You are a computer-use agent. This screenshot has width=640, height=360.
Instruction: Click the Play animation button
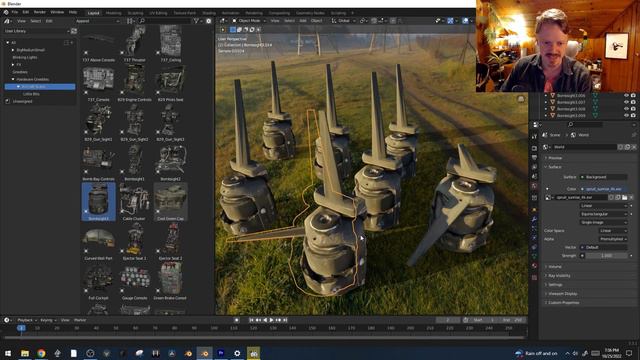tap(271, 320)
